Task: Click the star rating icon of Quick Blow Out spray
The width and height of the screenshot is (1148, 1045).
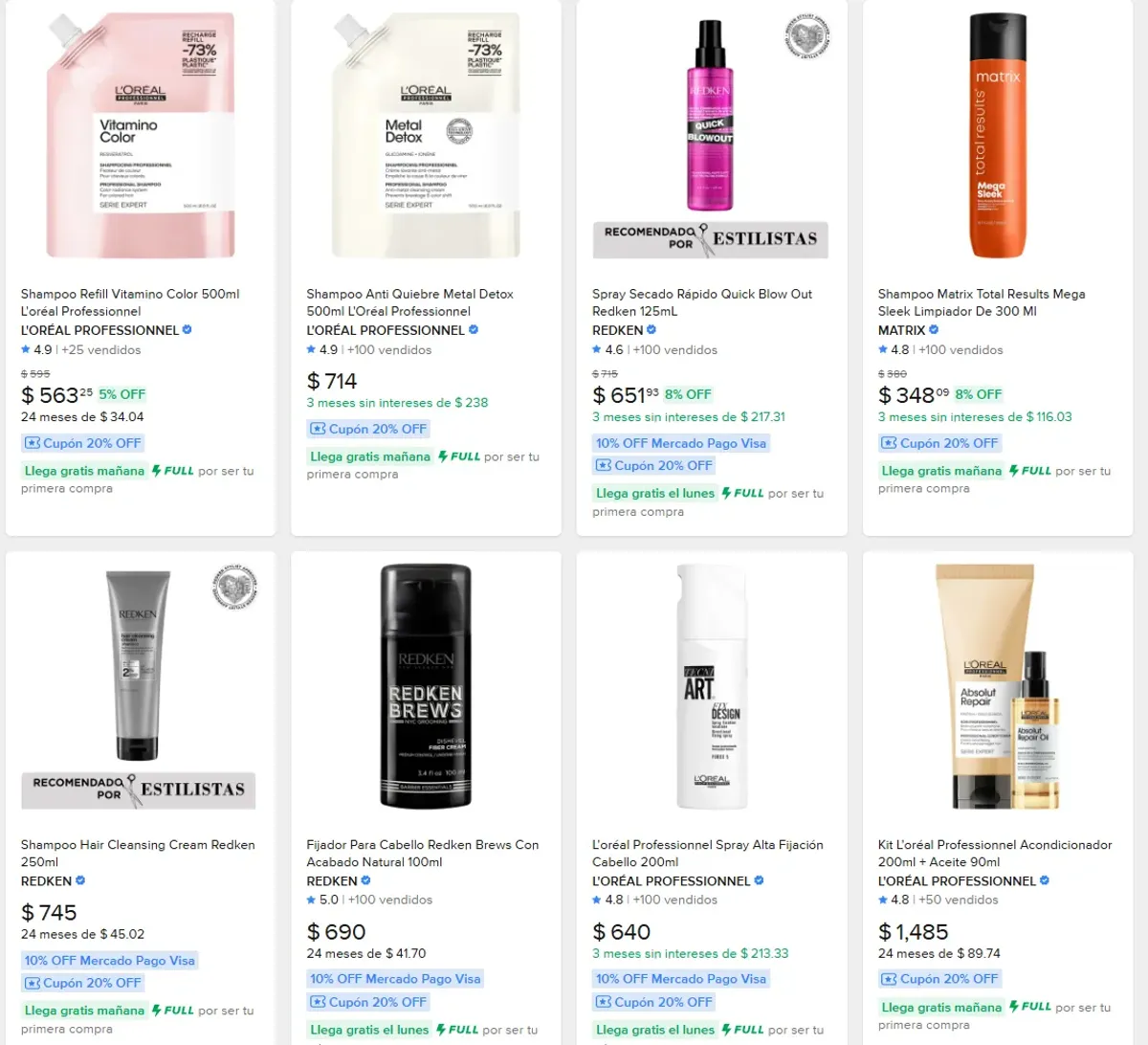Action: pyautogui.click(x=597, y=350)
